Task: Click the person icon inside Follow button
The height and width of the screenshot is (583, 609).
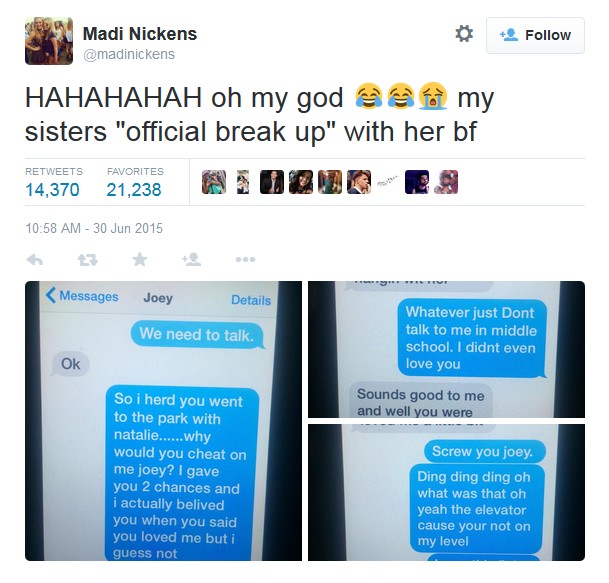Action: (x=509, y=35)
